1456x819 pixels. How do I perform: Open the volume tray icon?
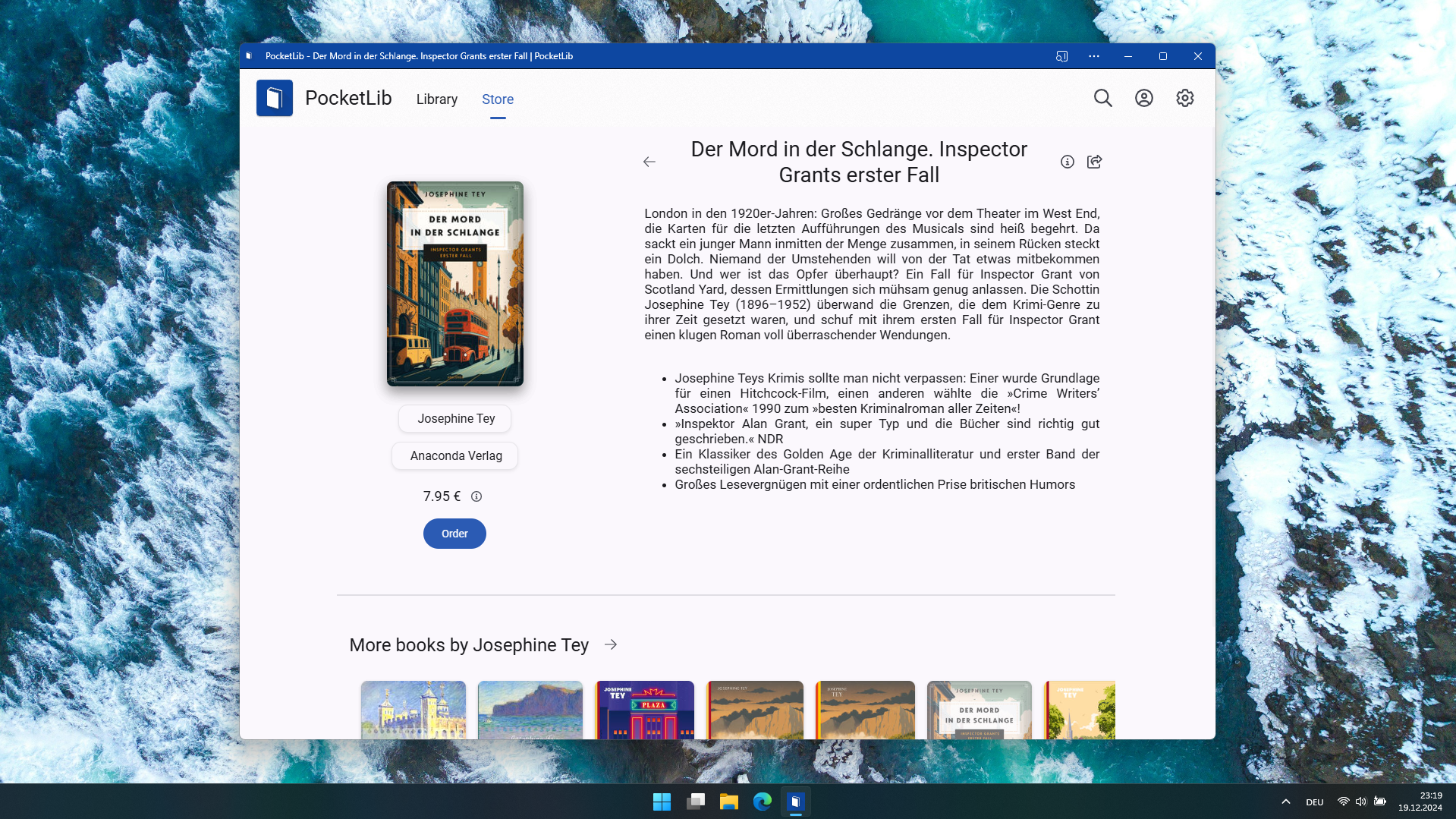[x=1361, y=802]
